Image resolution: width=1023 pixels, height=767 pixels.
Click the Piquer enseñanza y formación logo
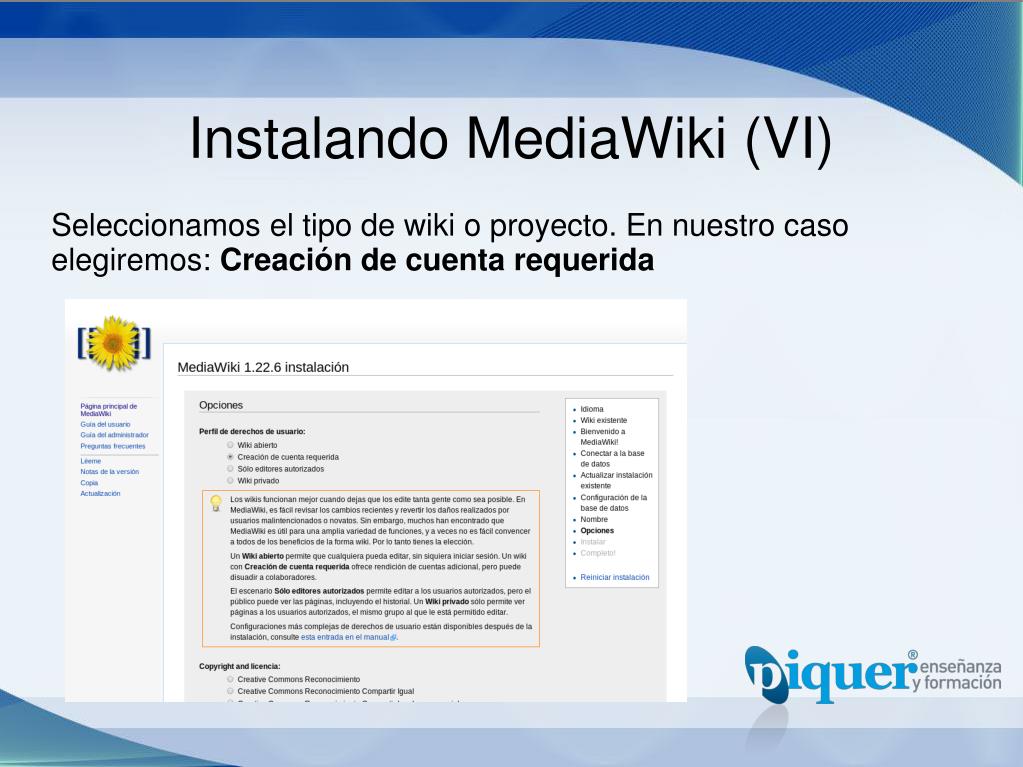point(872,674)
